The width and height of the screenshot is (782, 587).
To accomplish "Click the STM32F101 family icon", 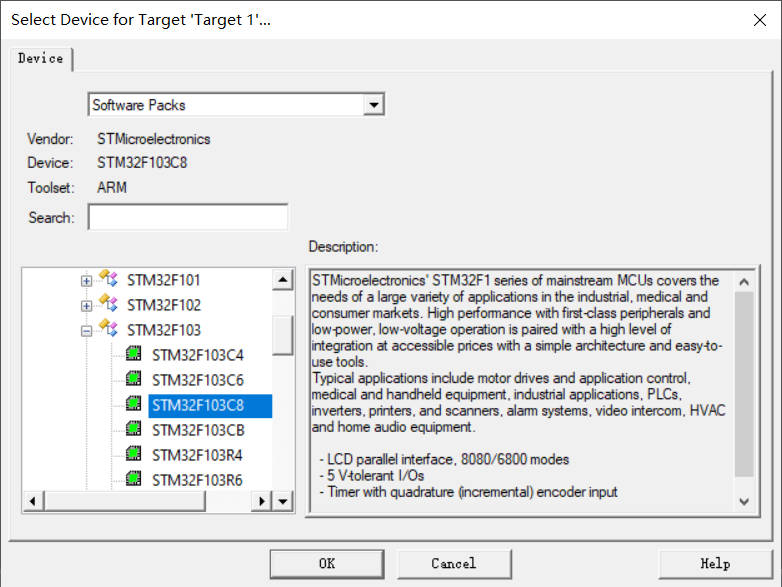I will click(x=109, y=279).
